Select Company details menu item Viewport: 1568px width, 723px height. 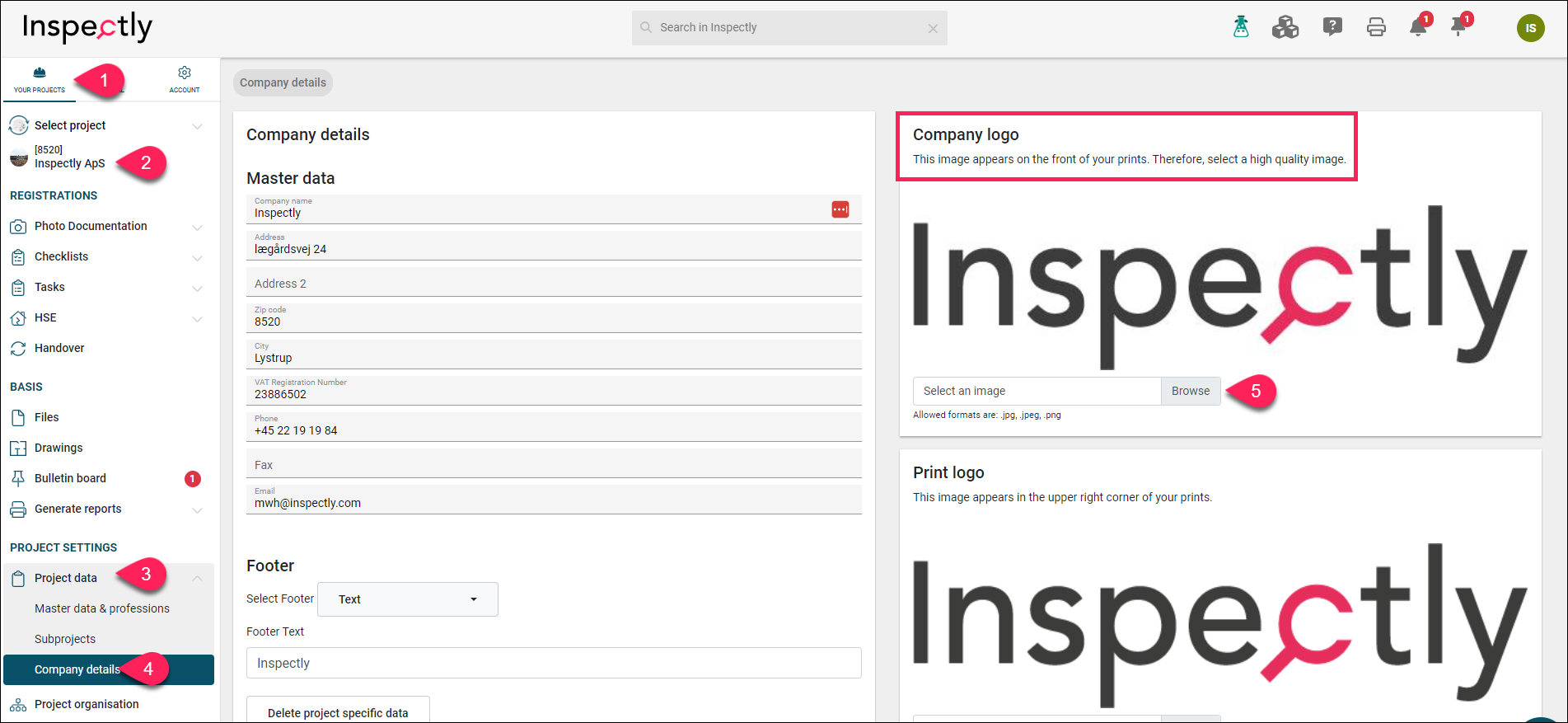pyautogui.click(x=109, y=669)
